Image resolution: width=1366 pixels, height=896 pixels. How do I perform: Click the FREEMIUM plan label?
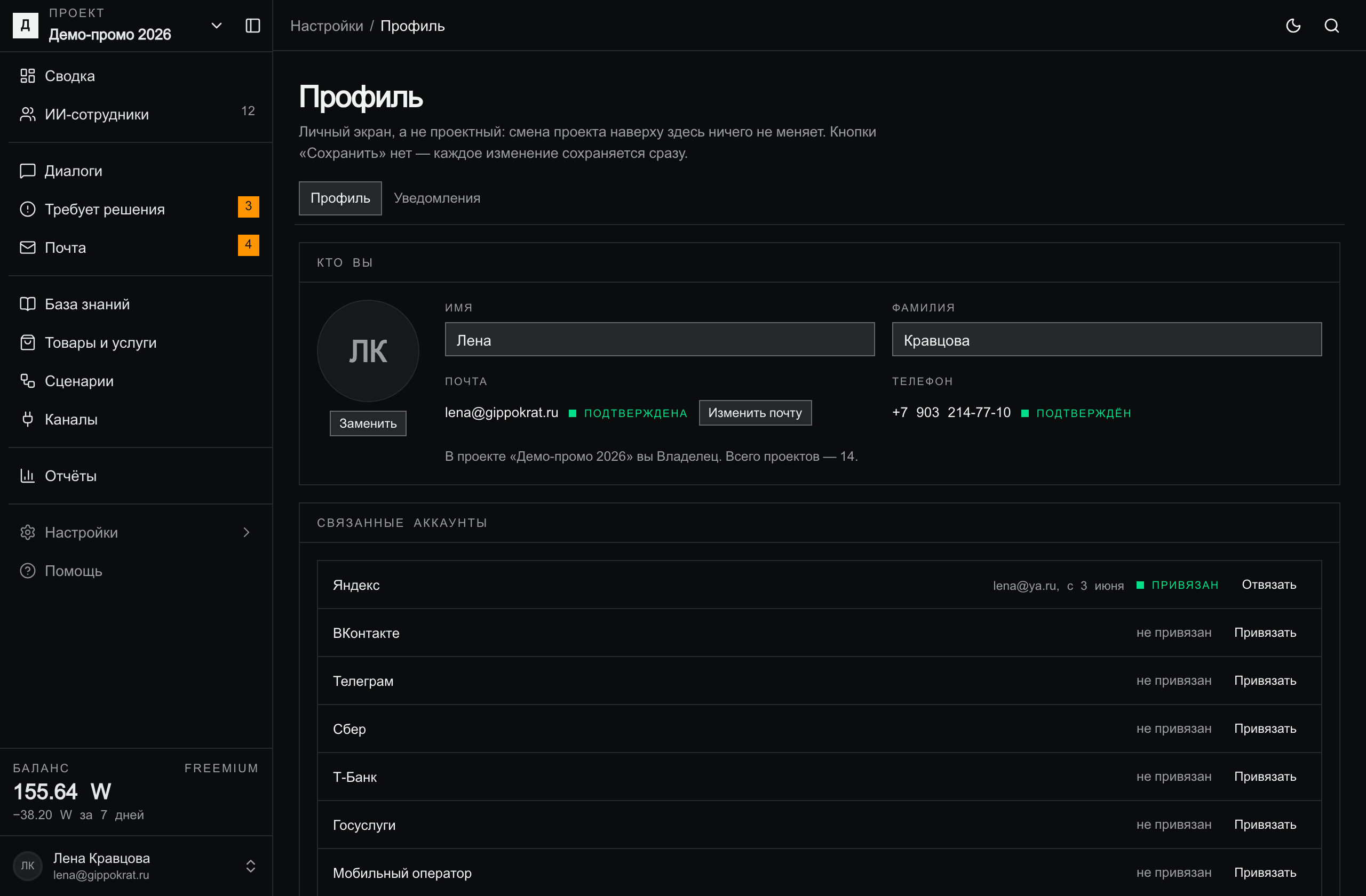pos(221,768)
